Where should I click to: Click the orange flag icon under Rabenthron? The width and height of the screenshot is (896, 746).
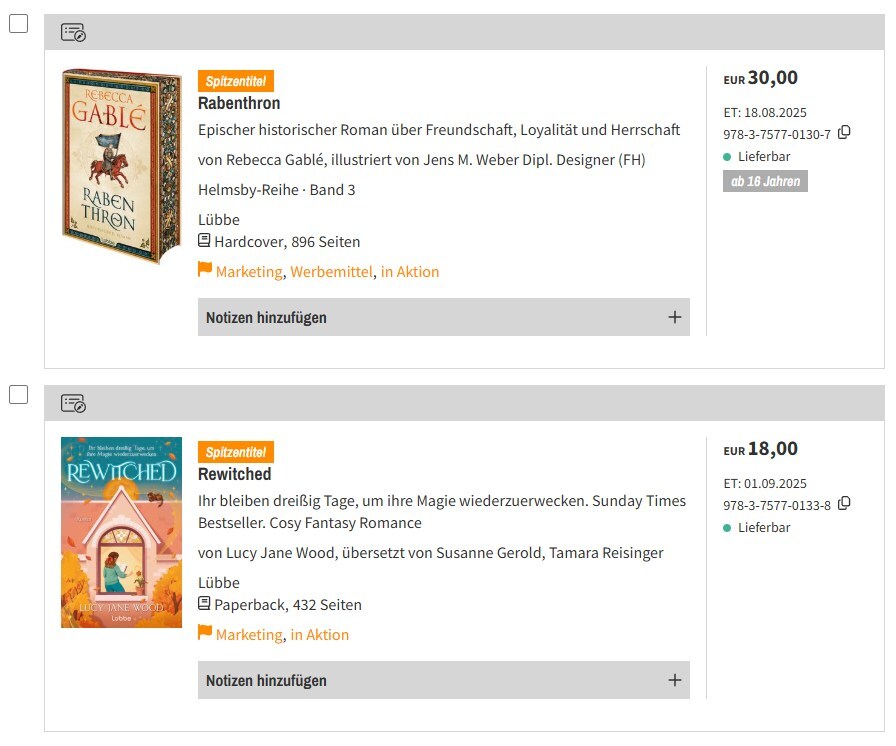[205, 270]
